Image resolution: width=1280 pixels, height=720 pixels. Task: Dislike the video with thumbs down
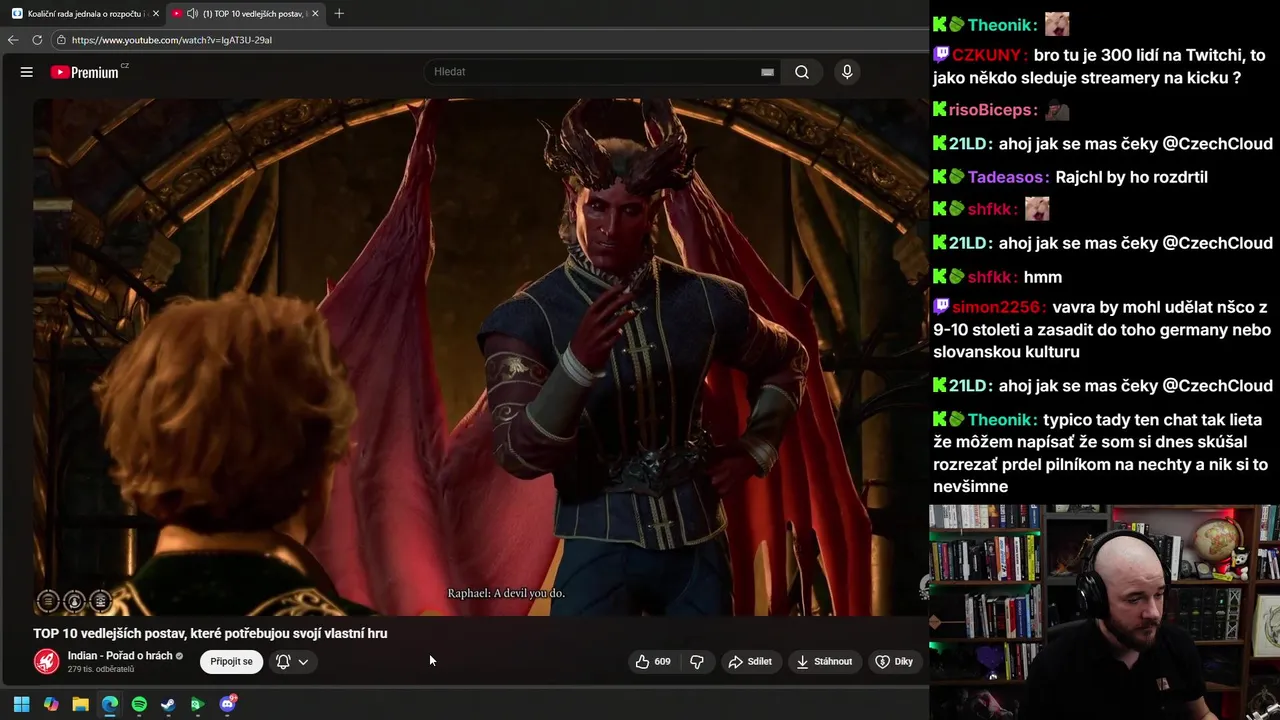697,661
